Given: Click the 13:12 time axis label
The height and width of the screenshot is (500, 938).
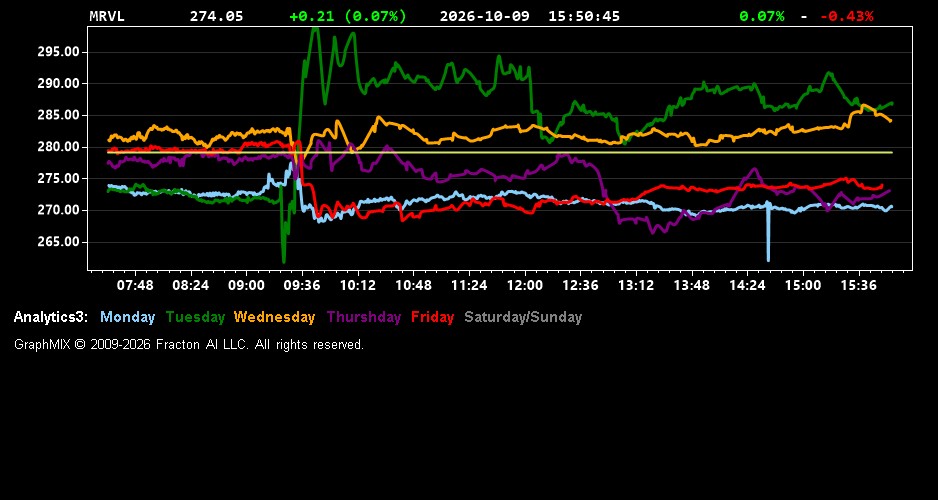Looking at the screenshot, I should pyautogui.click(x=636, y=285).
